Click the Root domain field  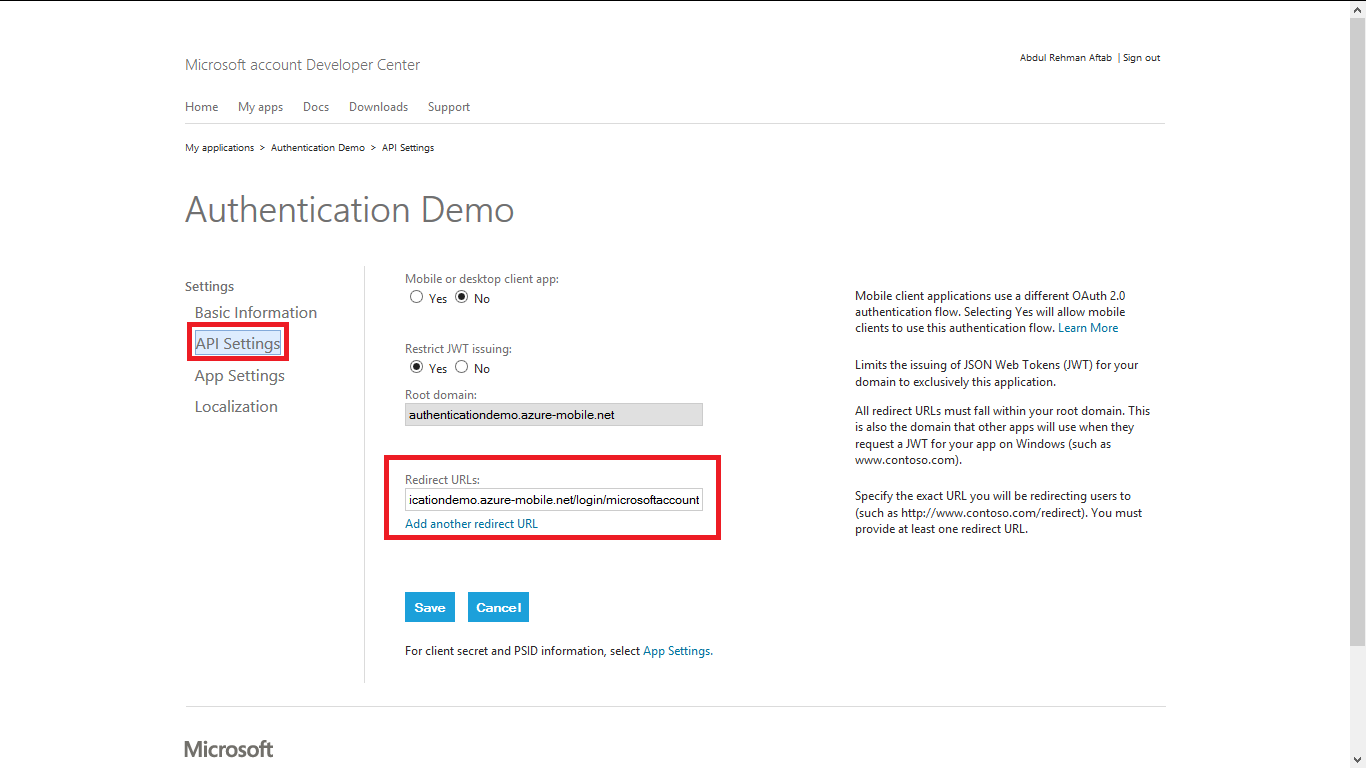[554, 414]
